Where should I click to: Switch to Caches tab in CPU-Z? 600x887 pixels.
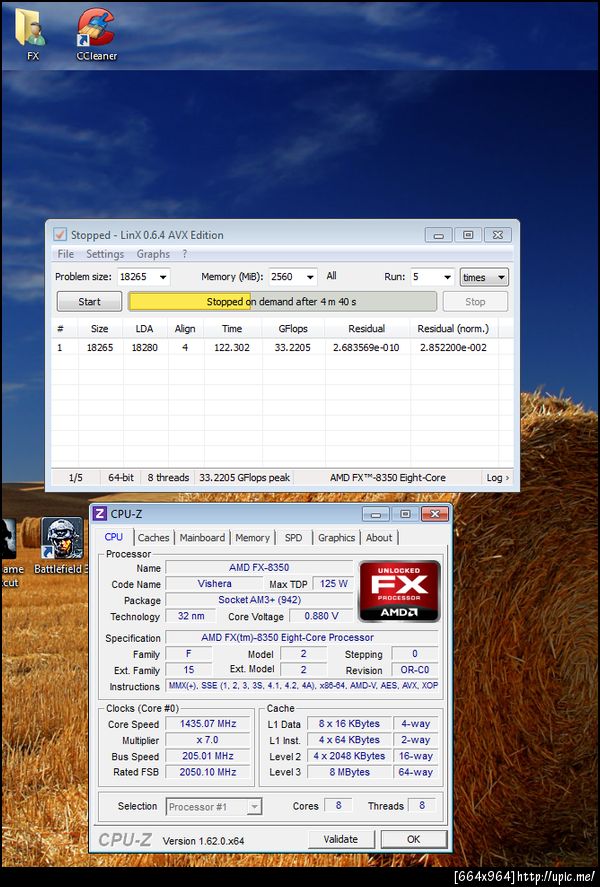pyautogui.click(x=153, y=537)
